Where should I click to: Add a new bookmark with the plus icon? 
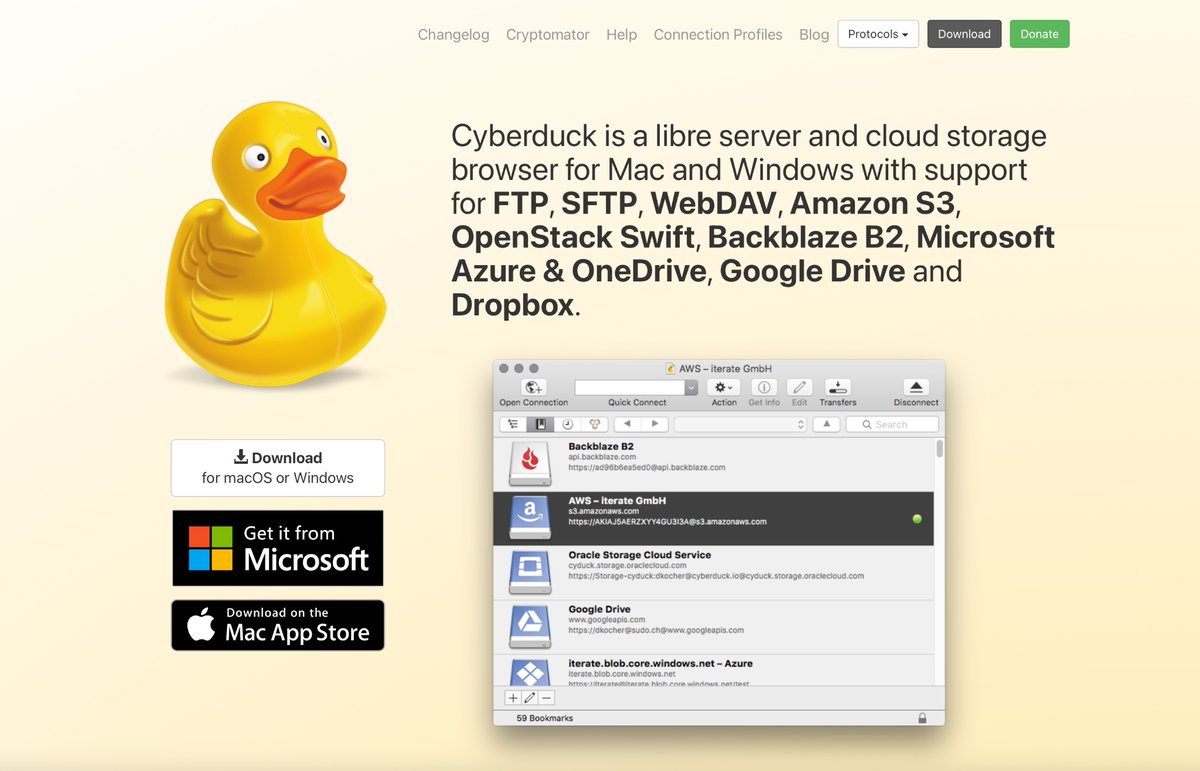512,697
